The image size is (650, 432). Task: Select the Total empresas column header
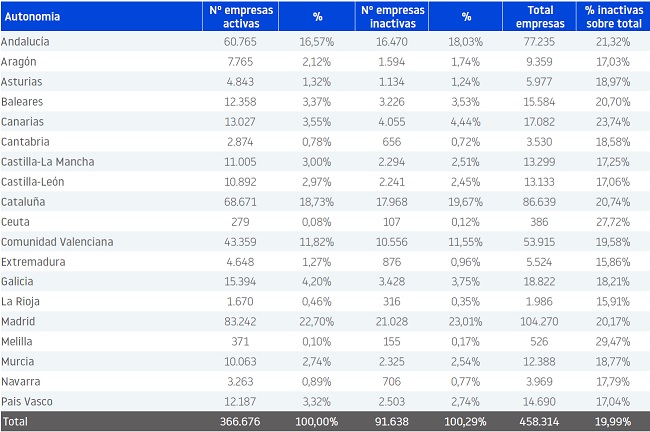click(540, 17)
